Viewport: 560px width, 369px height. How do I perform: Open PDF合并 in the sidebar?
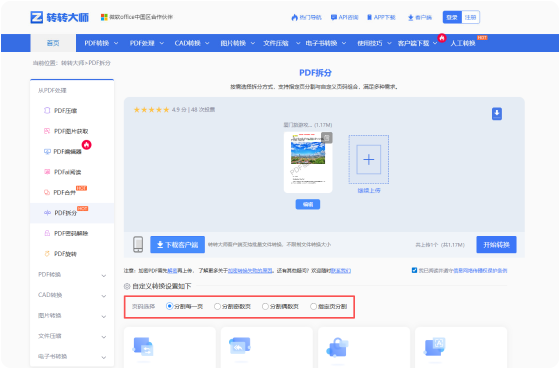tap(65, 193)
